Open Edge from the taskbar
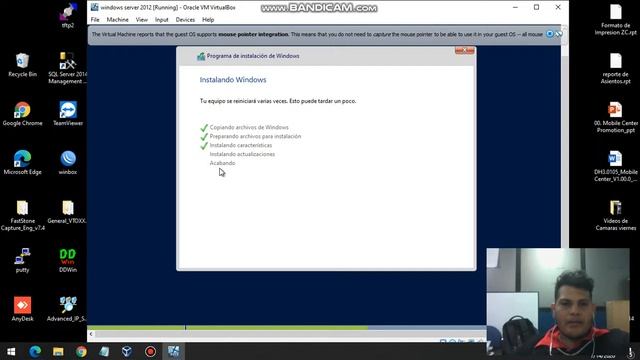640x360 pixels. click(35, 351)
